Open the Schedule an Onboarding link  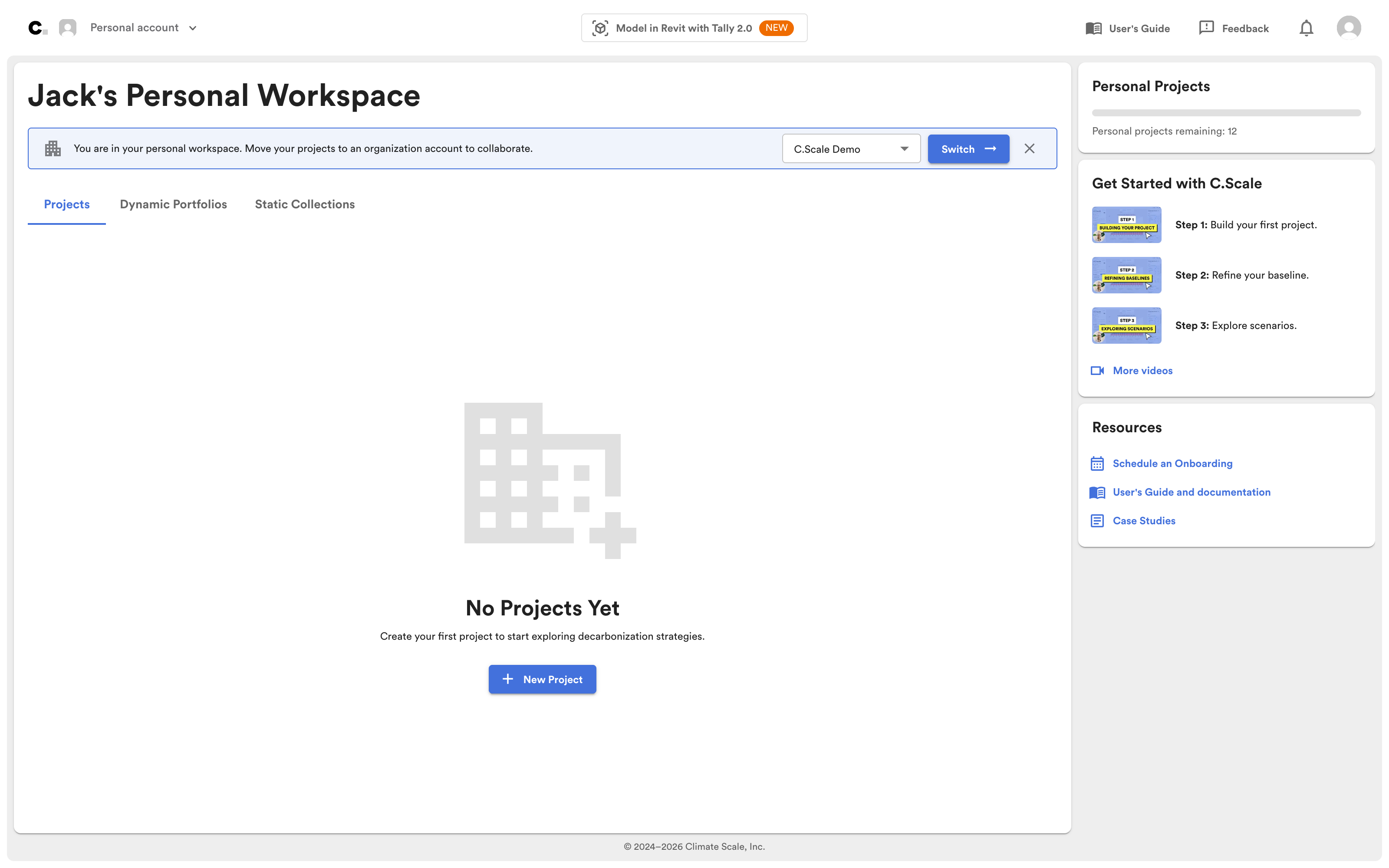point(1172,464)
